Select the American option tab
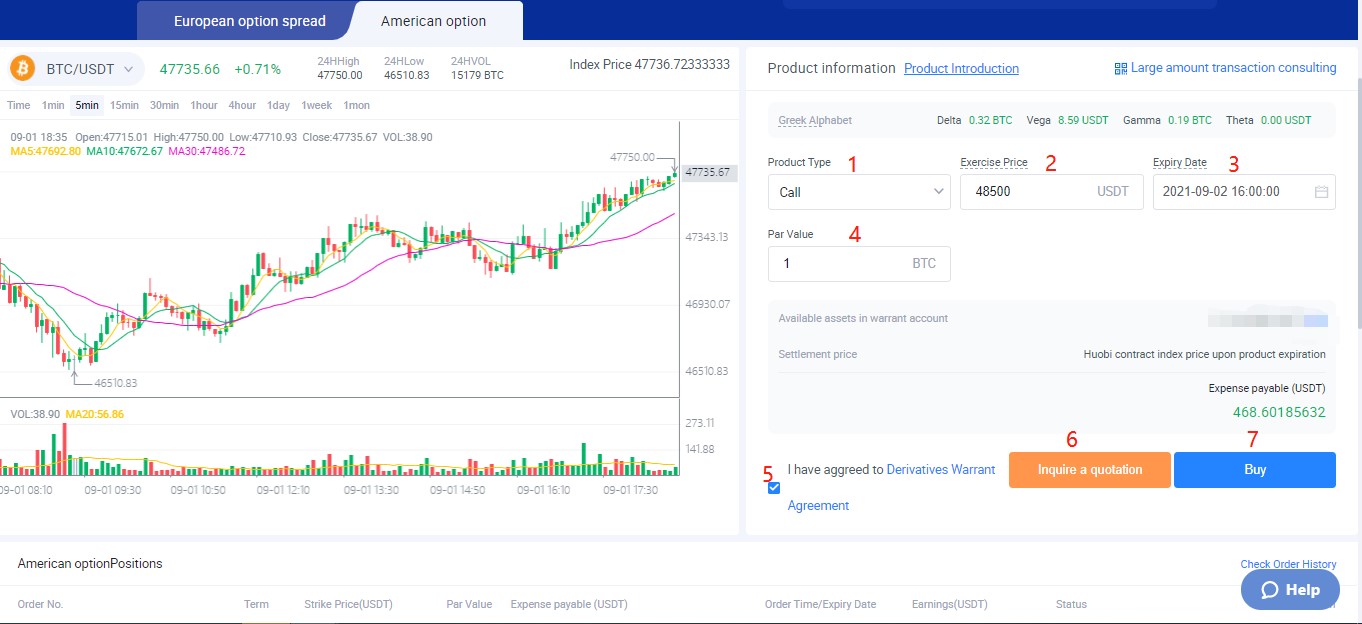Viewport: 1362px width, 624px height. [x=433, y=21]
